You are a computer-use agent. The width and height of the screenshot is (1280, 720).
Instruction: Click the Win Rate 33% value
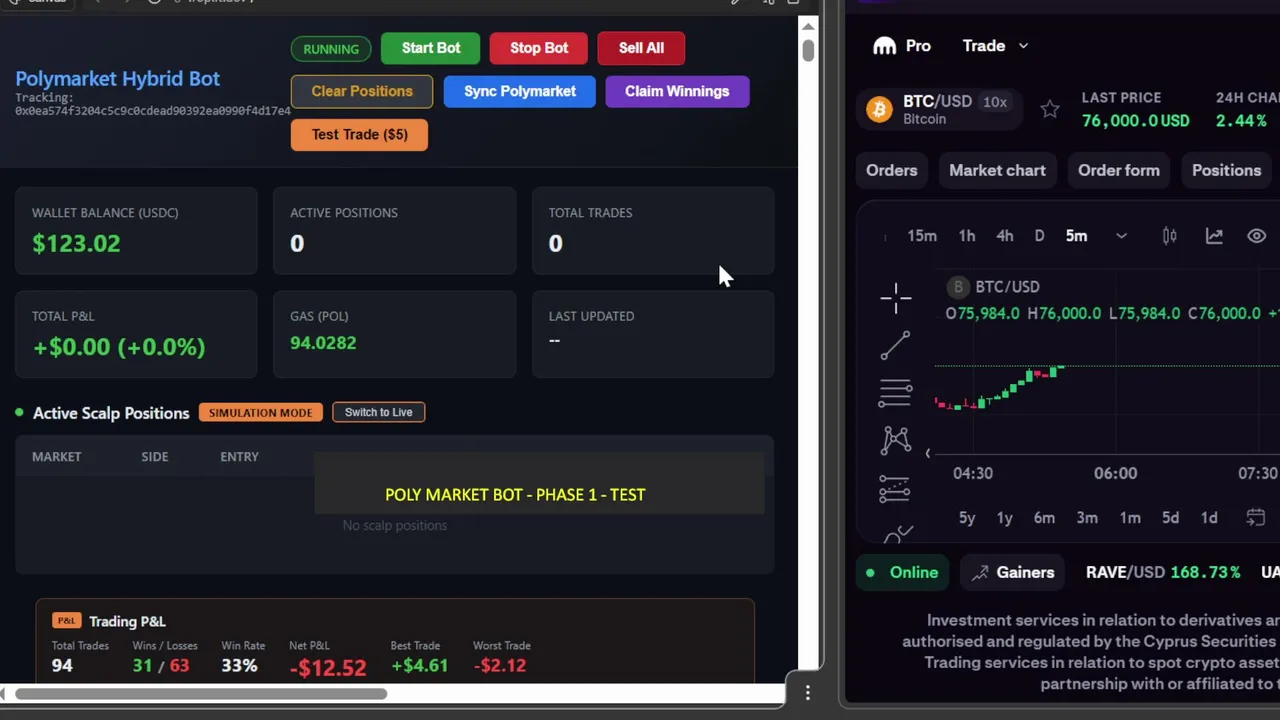239,666
